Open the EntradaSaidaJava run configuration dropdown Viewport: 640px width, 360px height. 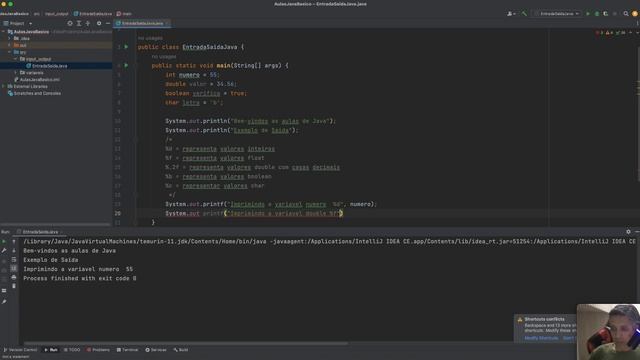(557, 14)
